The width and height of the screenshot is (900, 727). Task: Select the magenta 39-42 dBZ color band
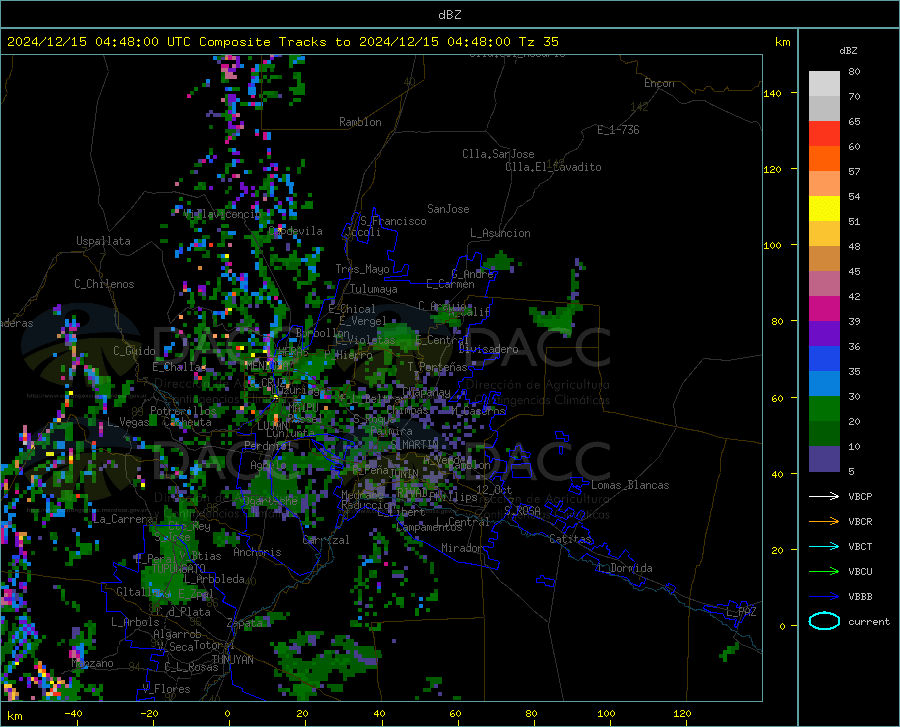point(824,309)
